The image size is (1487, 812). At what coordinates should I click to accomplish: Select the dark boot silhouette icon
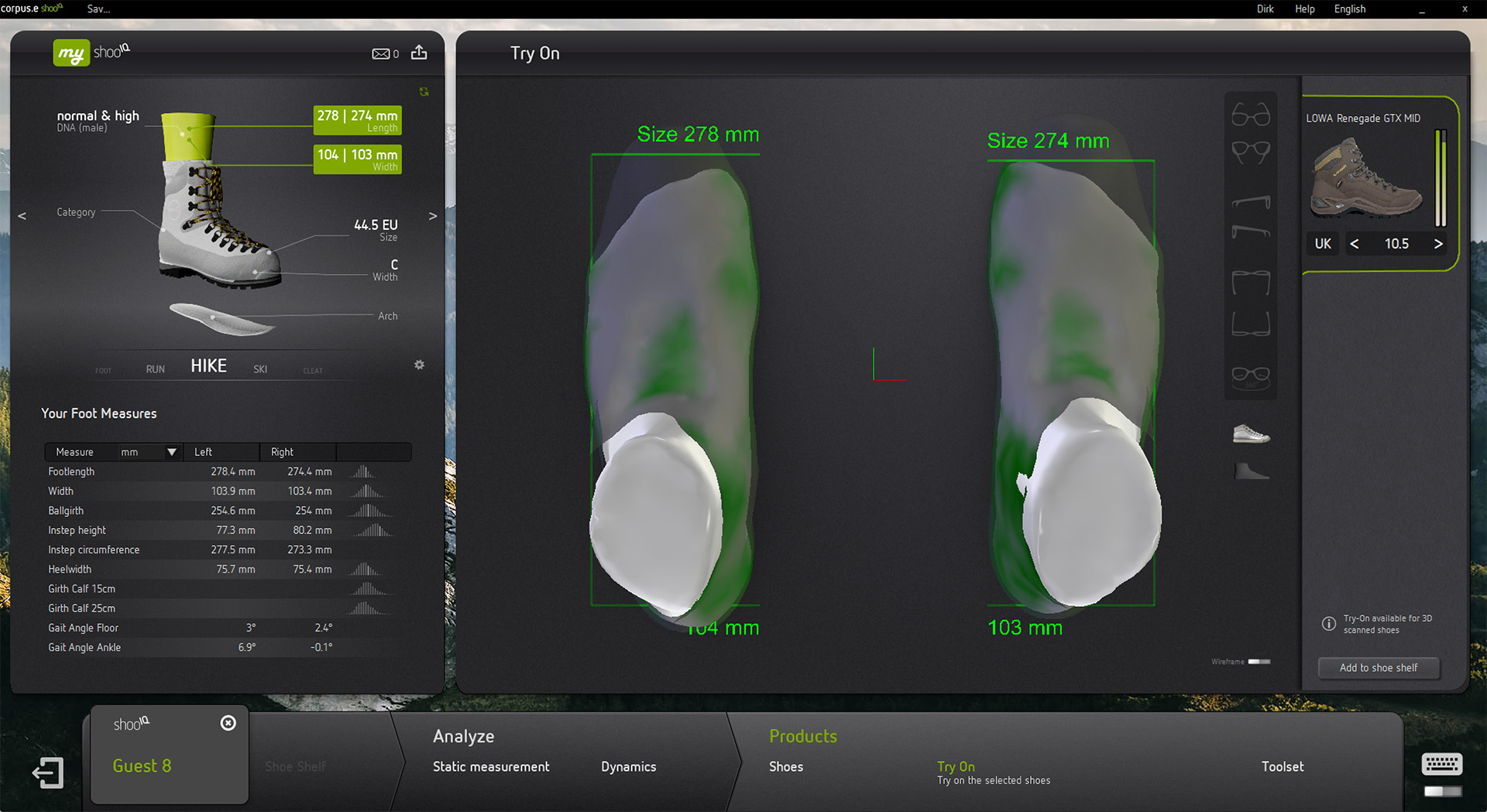coord(1251,471)
